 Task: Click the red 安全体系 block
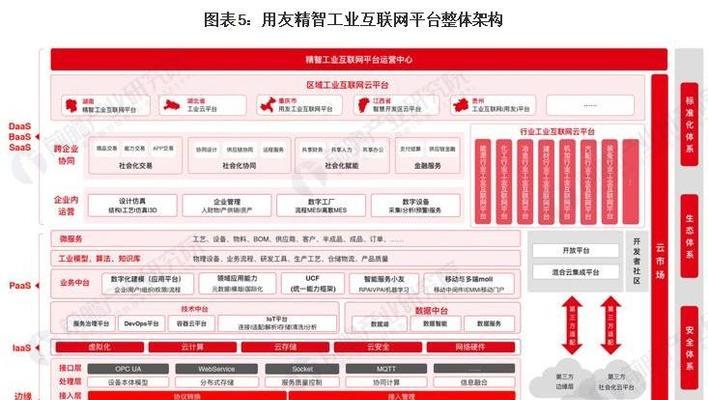tap(689, 348)
